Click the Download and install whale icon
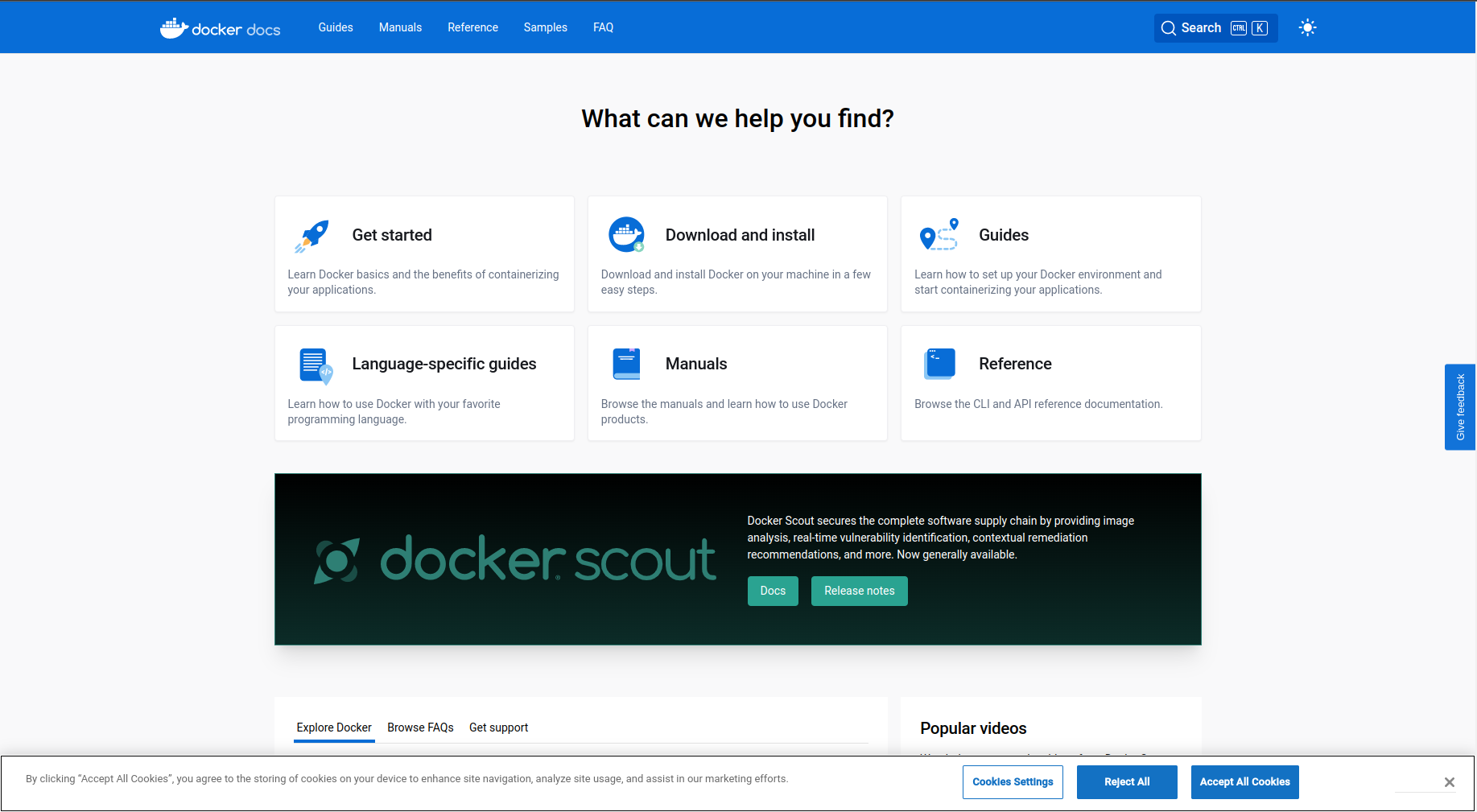Screen dimensions: 1477x812 coord(626,235)
